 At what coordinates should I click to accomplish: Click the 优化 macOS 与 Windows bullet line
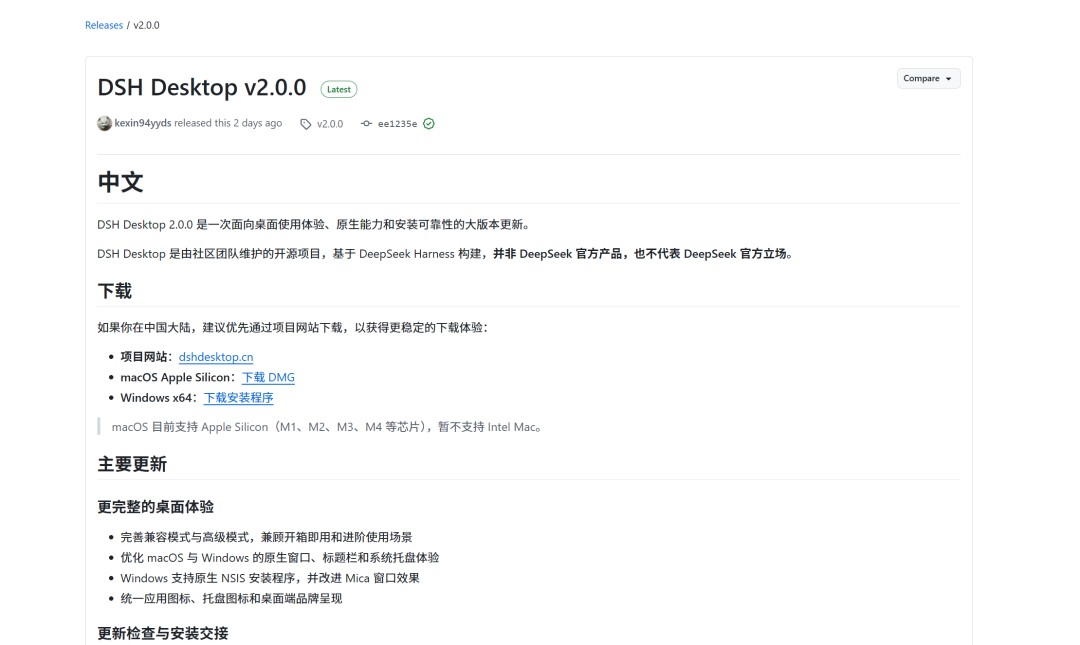point(280,557)
